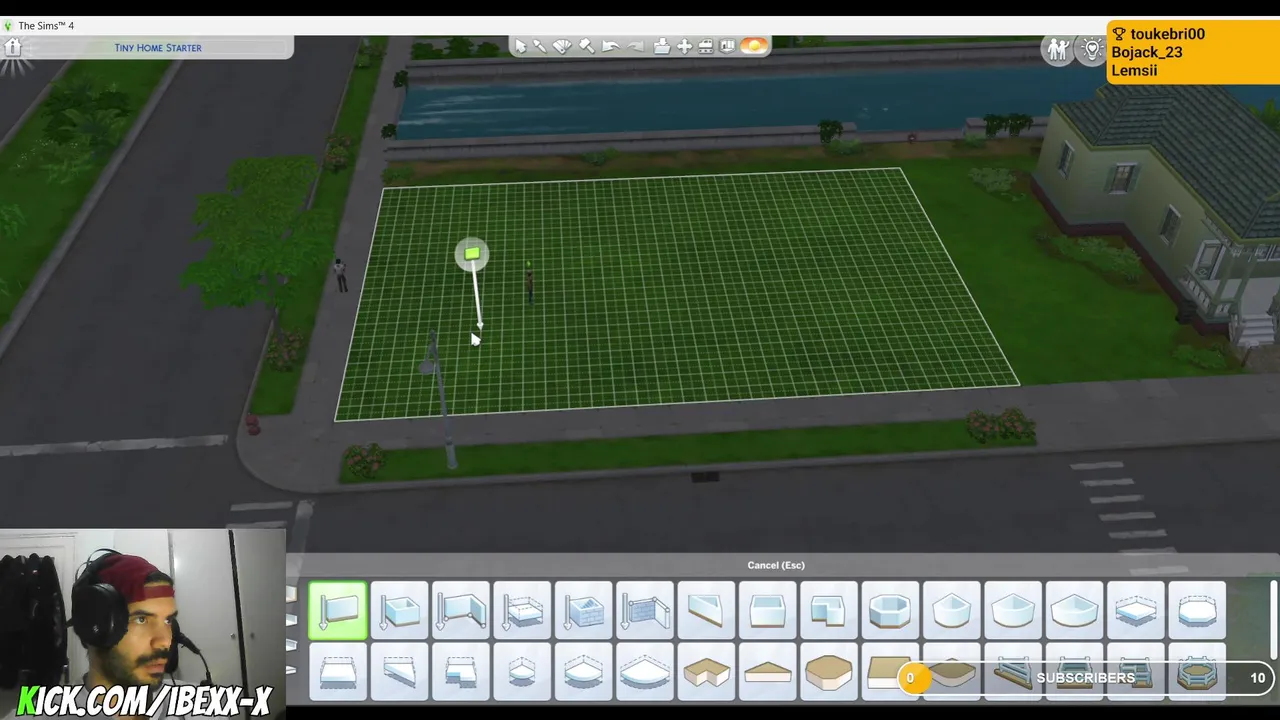1280x720 pixels.
Task: Choose the Basement tool with brick walls
Action: [x=584, y=610]
